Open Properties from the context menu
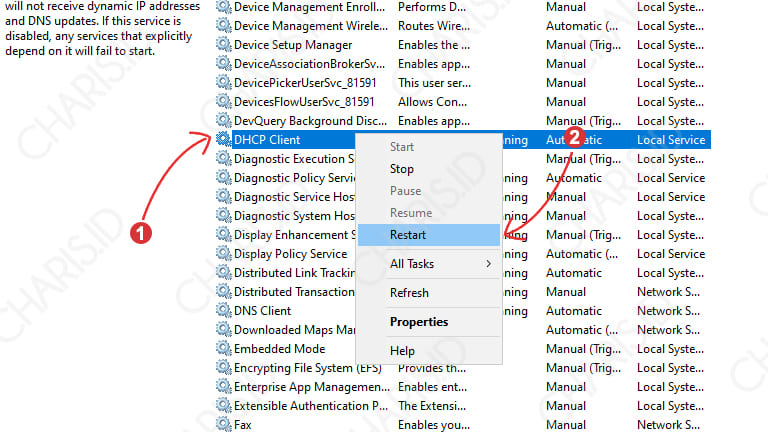 click(429, 322)
